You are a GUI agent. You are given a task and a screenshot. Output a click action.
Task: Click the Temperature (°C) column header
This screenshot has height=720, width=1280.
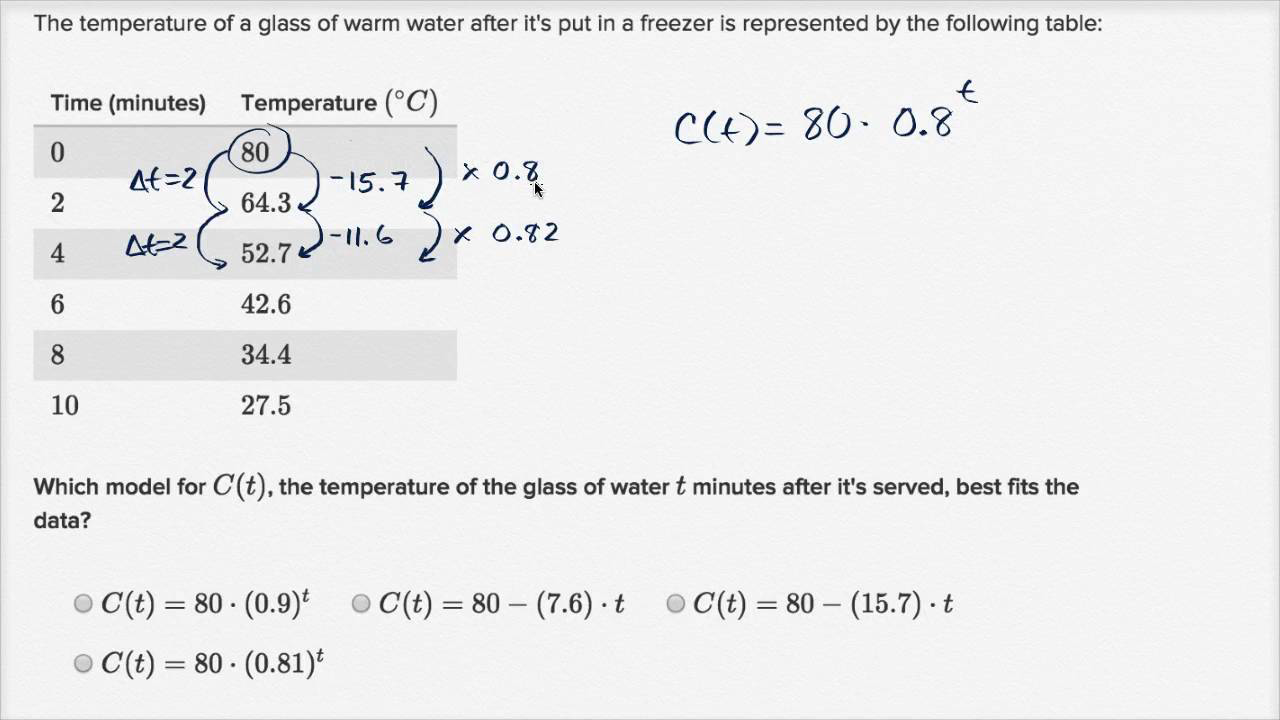(339, 102)
